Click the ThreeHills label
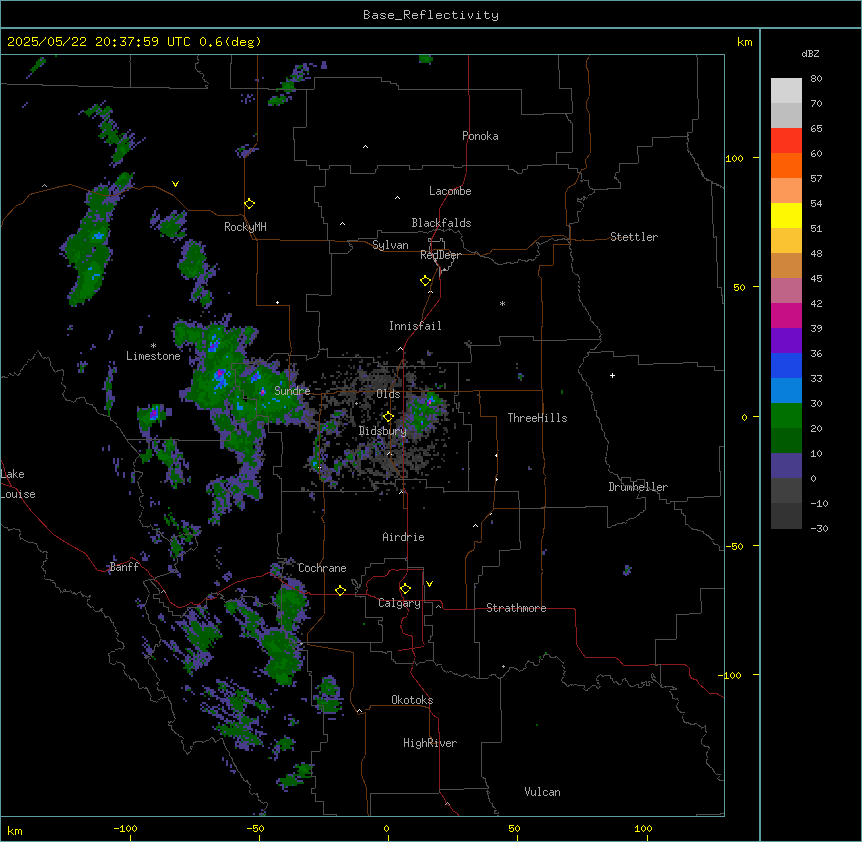This screenshot has width=862, height=842. tap(537, 418)
